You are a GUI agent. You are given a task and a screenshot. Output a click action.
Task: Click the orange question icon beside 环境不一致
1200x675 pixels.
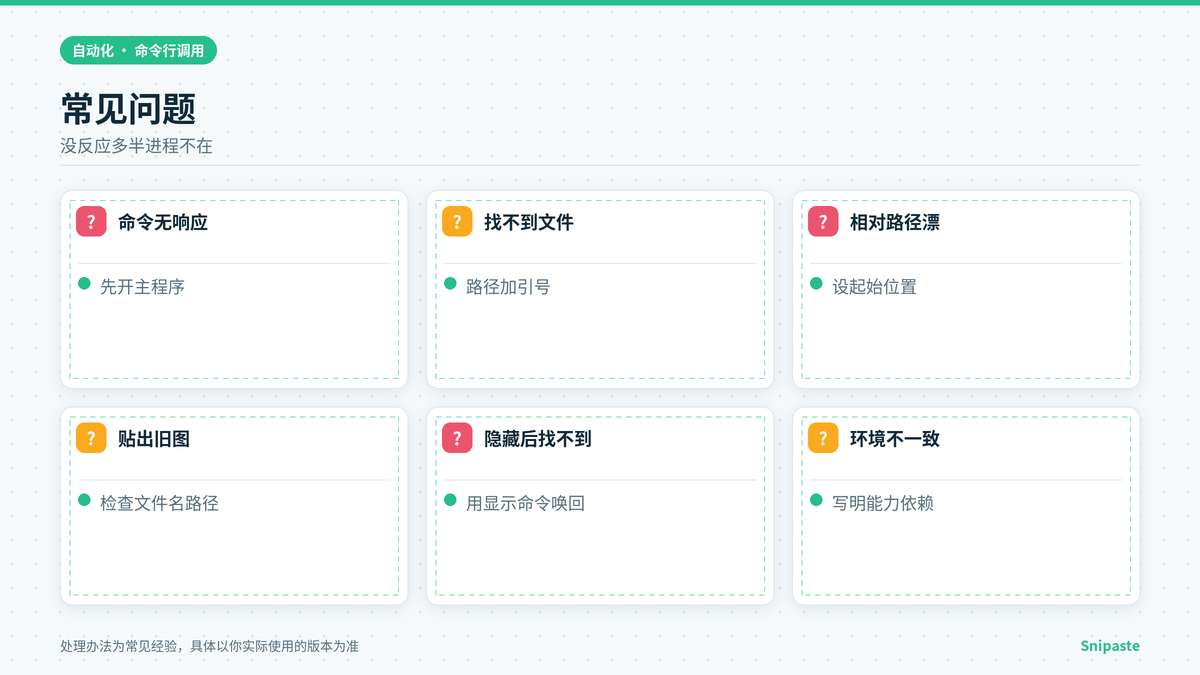(823, 438)
